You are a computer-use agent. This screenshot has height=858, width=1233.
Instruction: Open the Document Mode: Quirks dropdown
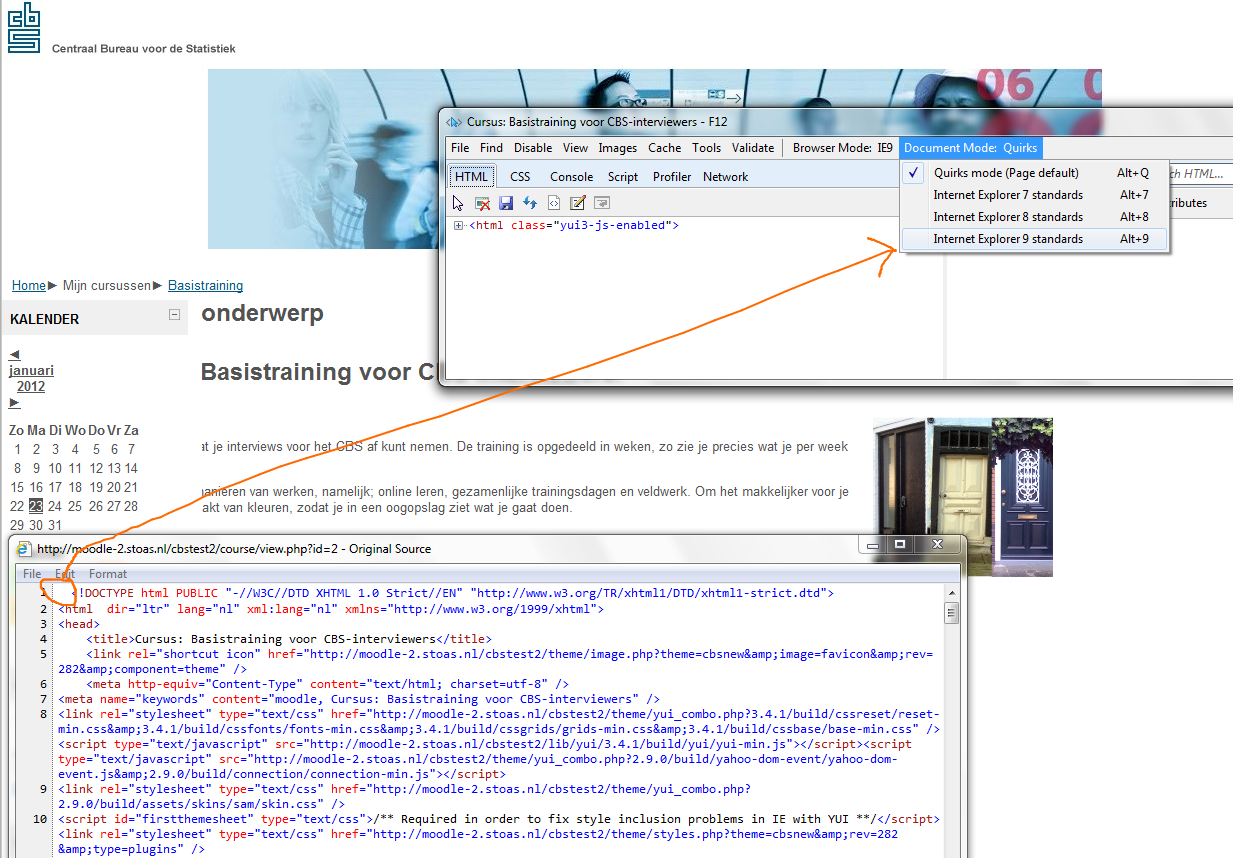[x=971, y=148]
